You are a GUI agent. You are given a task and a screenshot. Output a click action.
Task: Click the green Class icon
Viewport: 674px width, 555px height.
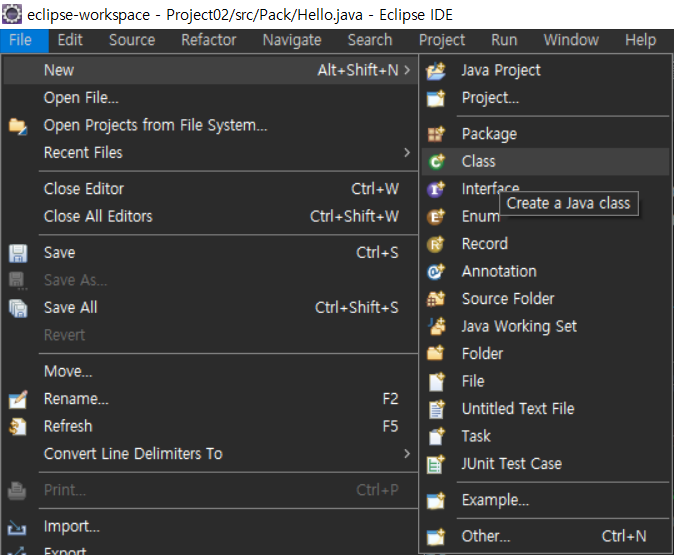coord(436,162)
